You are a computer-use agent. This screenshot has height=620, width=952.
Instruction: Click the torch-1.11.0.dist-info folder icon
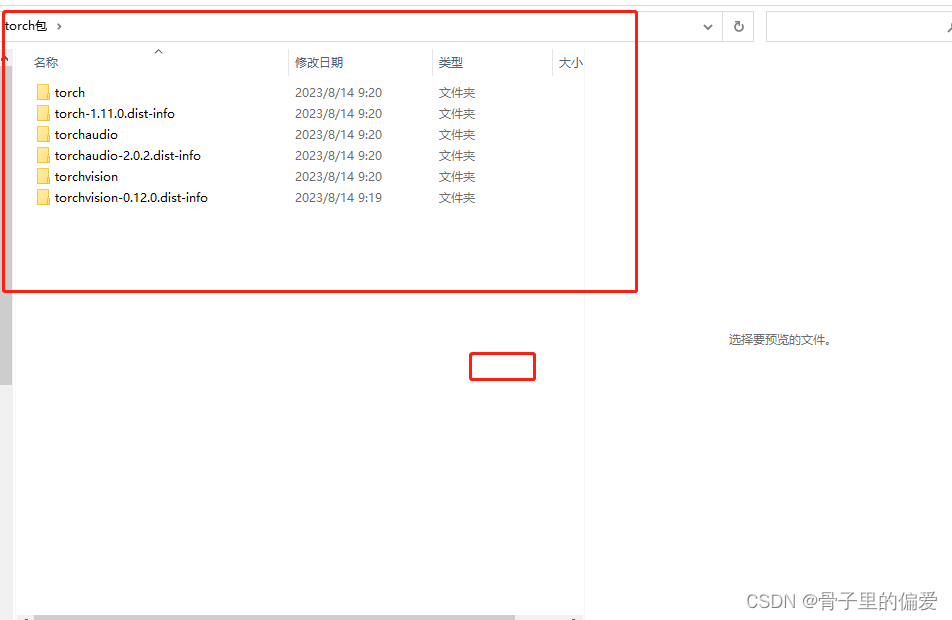[x=43, y=114]
